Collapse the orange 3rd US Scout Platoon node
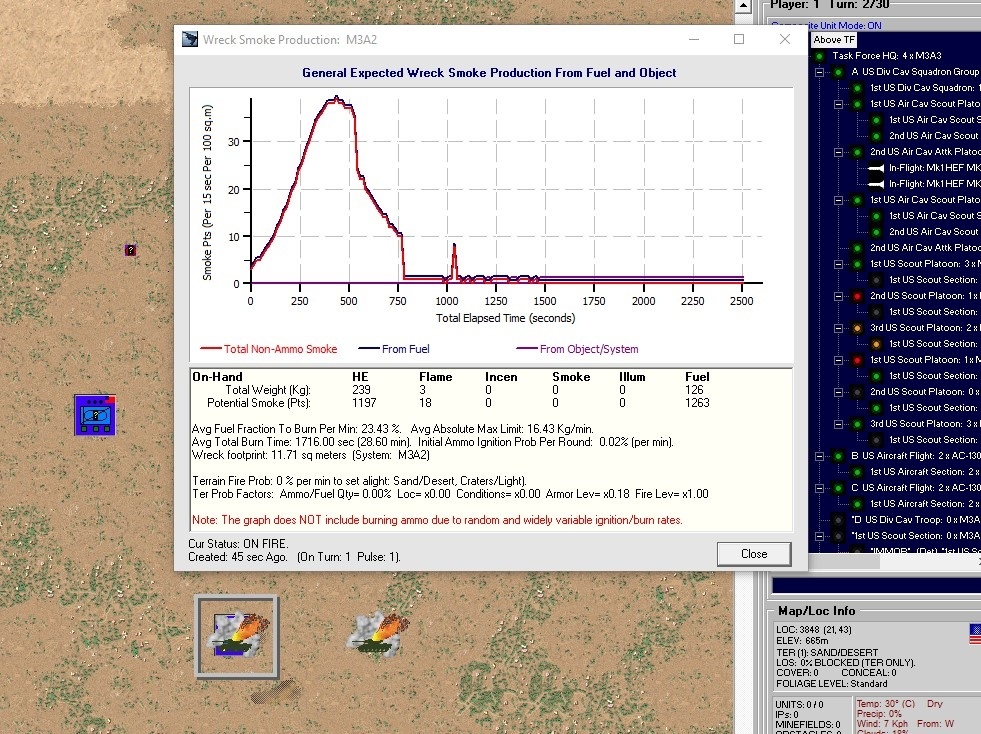Viewport: 981px width, 734px height. (x=838, y=328)
